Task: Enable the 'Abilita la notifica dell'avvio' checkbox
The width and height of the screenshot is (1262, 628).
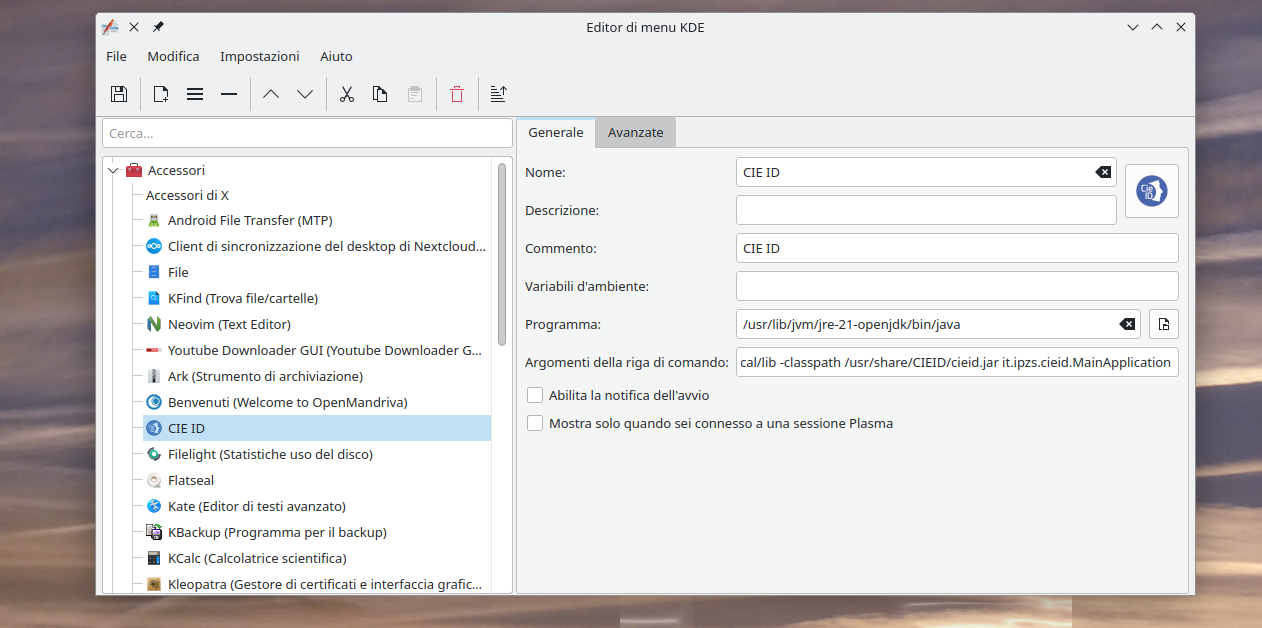Action: point(535,395)
